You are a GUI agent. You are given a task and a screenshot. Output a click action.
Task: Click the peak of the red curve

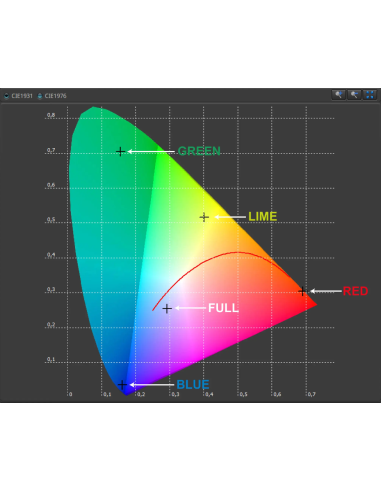pos(237,252)
